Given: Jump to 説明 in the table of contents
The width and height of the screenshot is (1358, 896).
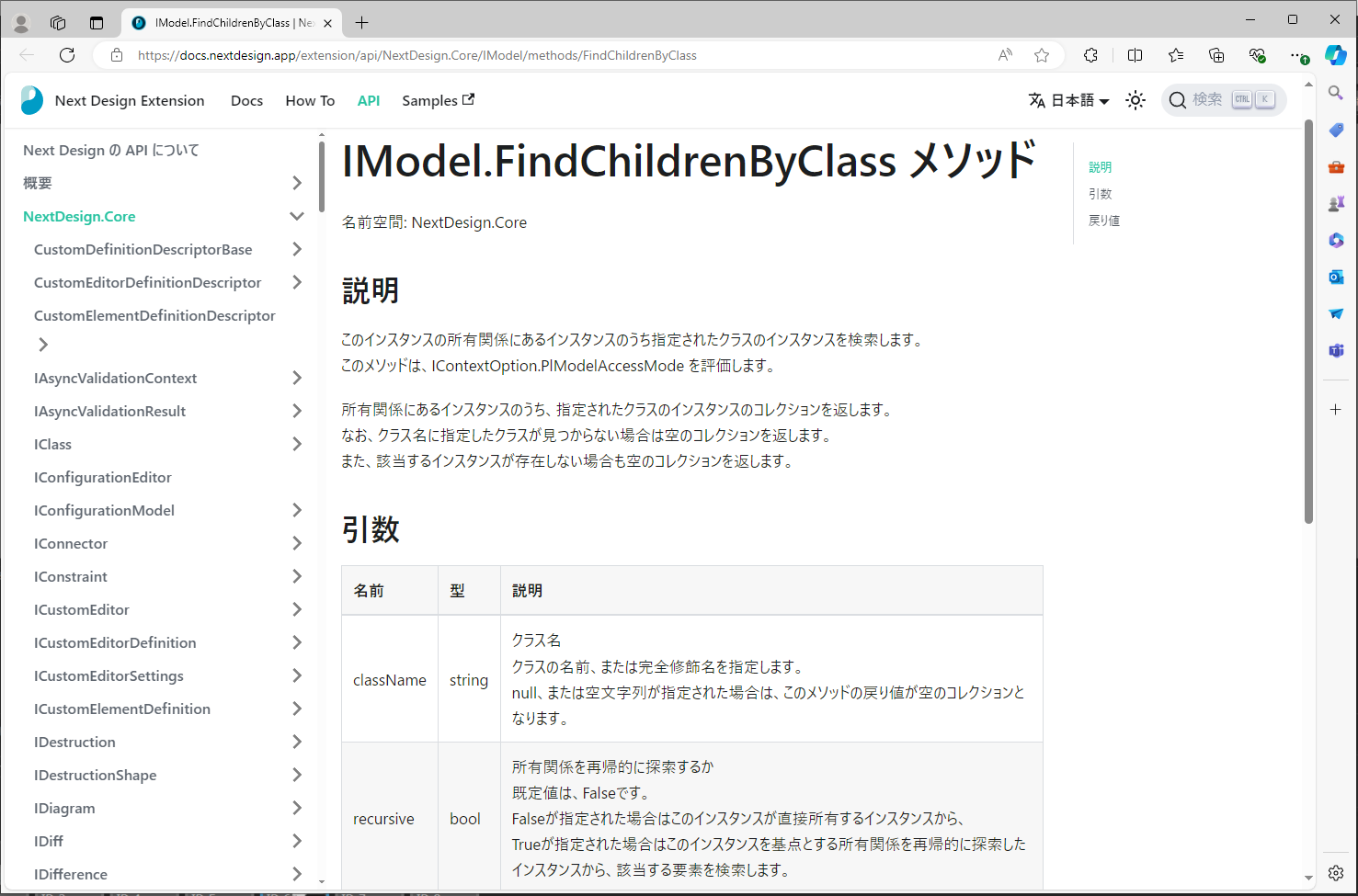Looking at the screenshot, I should pyautogui.click(x=1100, y=167).
